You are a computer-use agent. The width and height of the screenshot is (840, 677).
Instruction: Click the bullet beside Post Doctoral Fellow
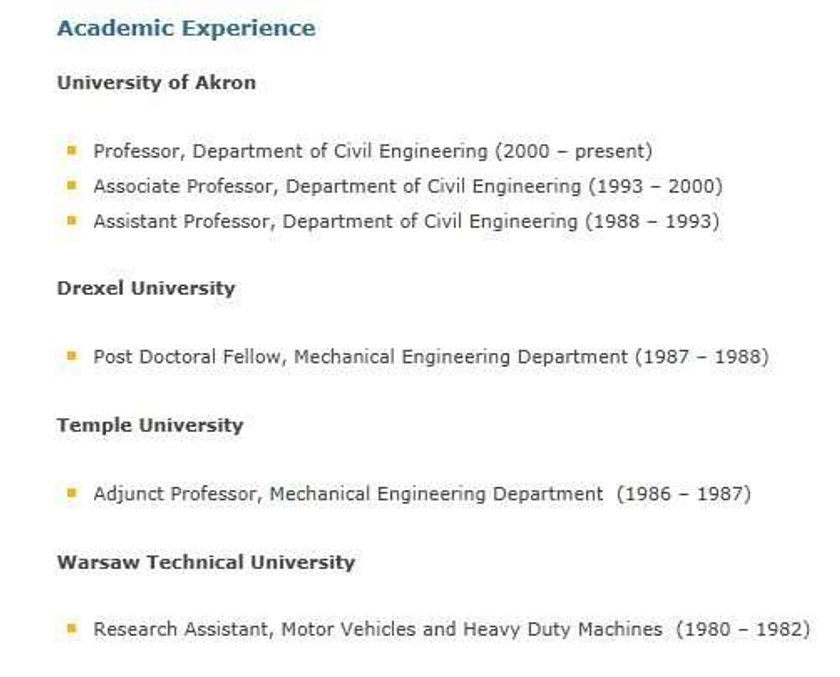pos(72,356)
